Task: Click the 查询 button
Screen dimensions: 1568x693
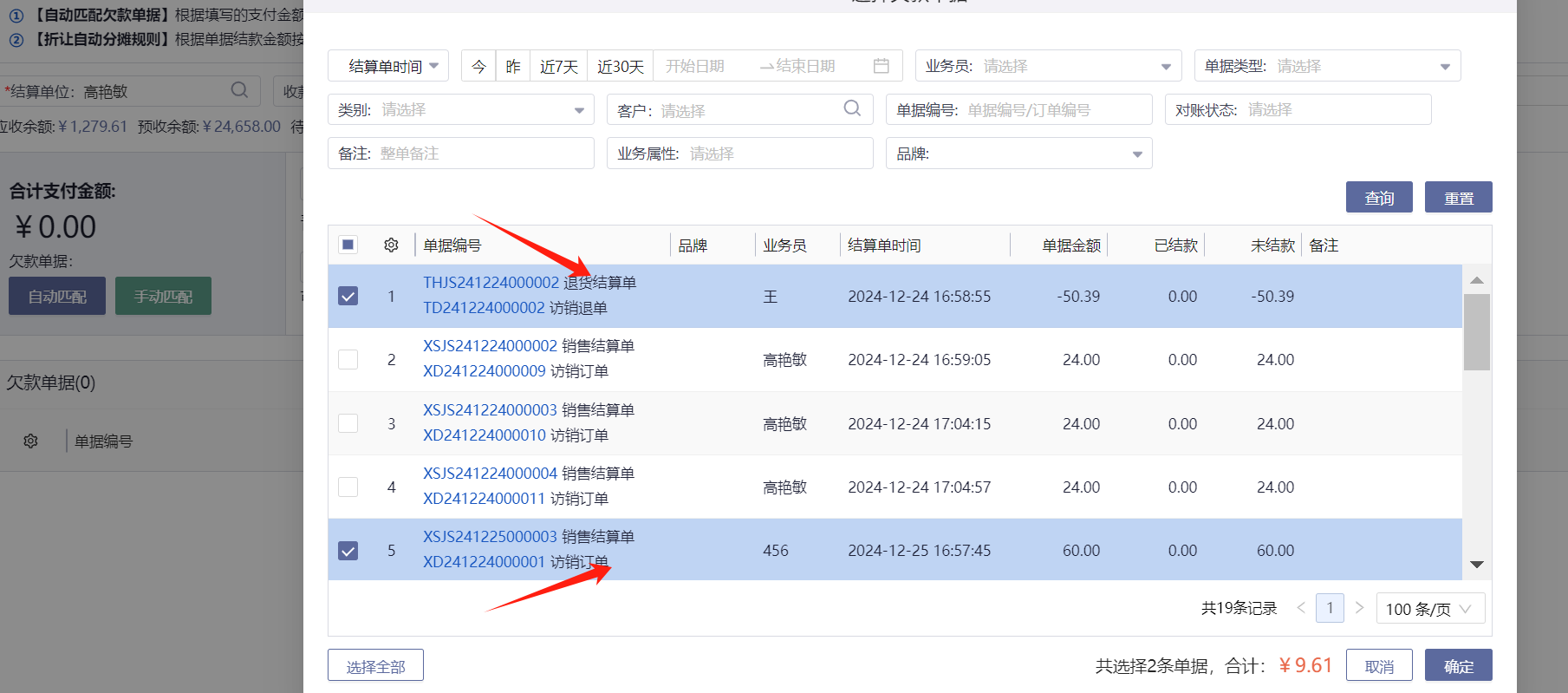Action: [x=1378, y=198]
